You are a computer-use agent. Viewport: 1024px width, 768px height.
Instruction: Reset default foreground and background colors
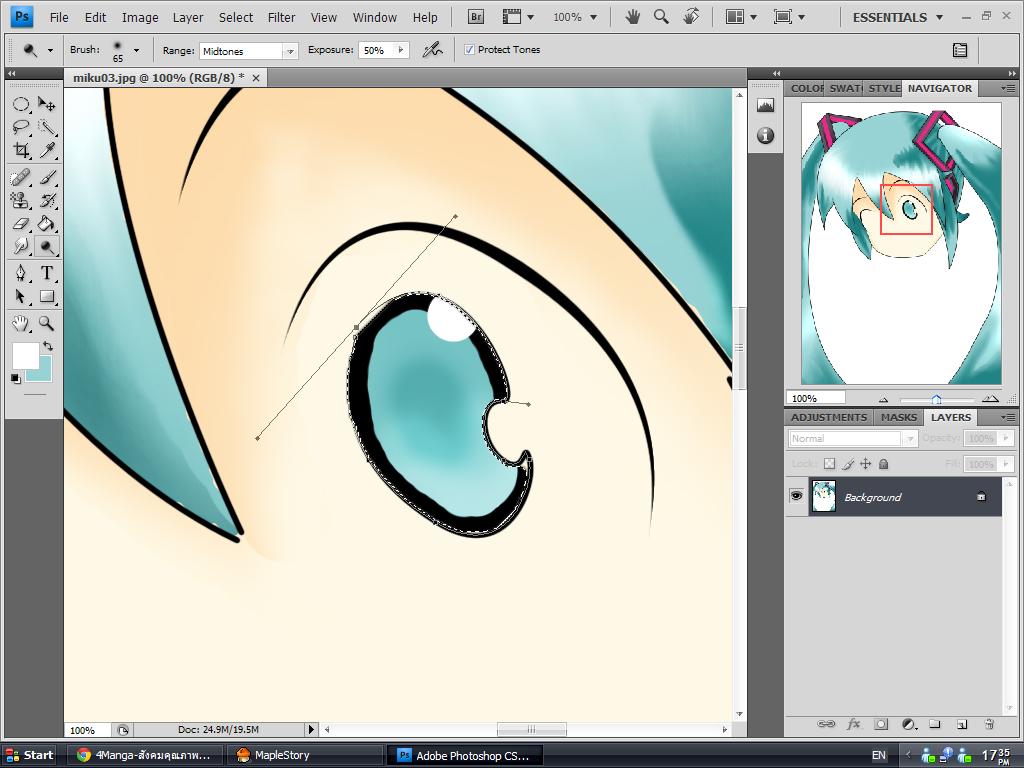coord(16,378)
